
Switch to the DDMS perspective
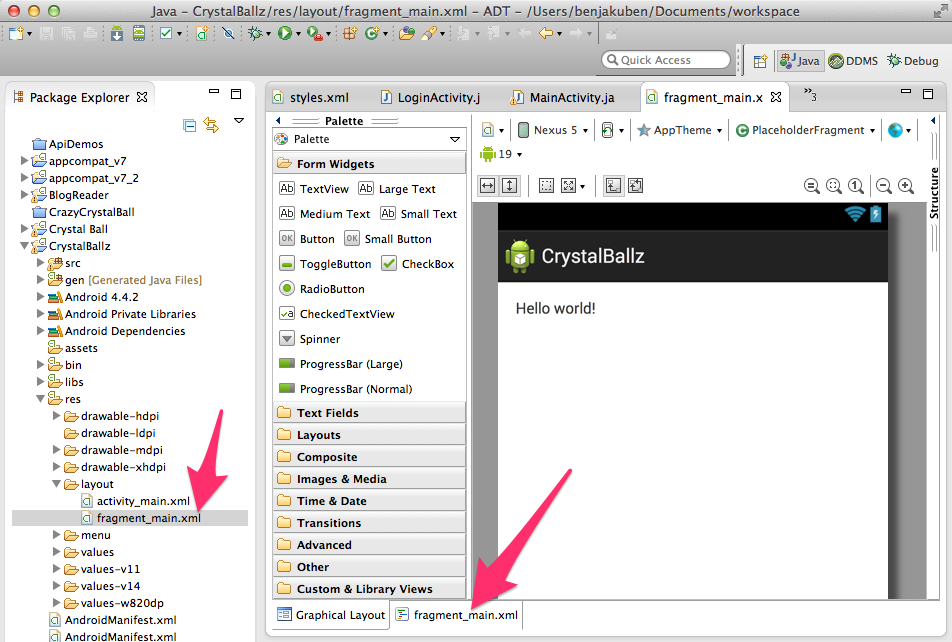(853, 61)
